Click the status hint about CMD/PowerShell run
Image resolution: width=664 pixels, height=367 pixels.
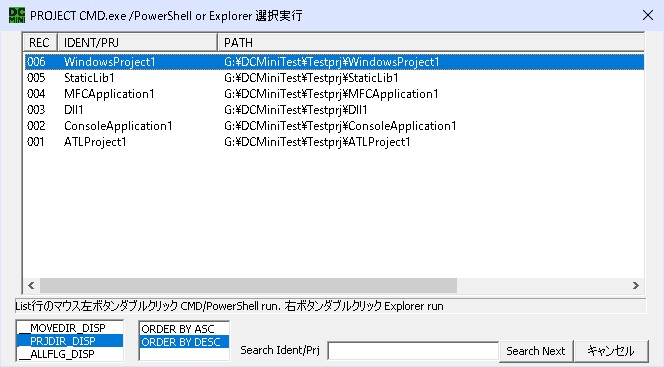pos(330,306)
